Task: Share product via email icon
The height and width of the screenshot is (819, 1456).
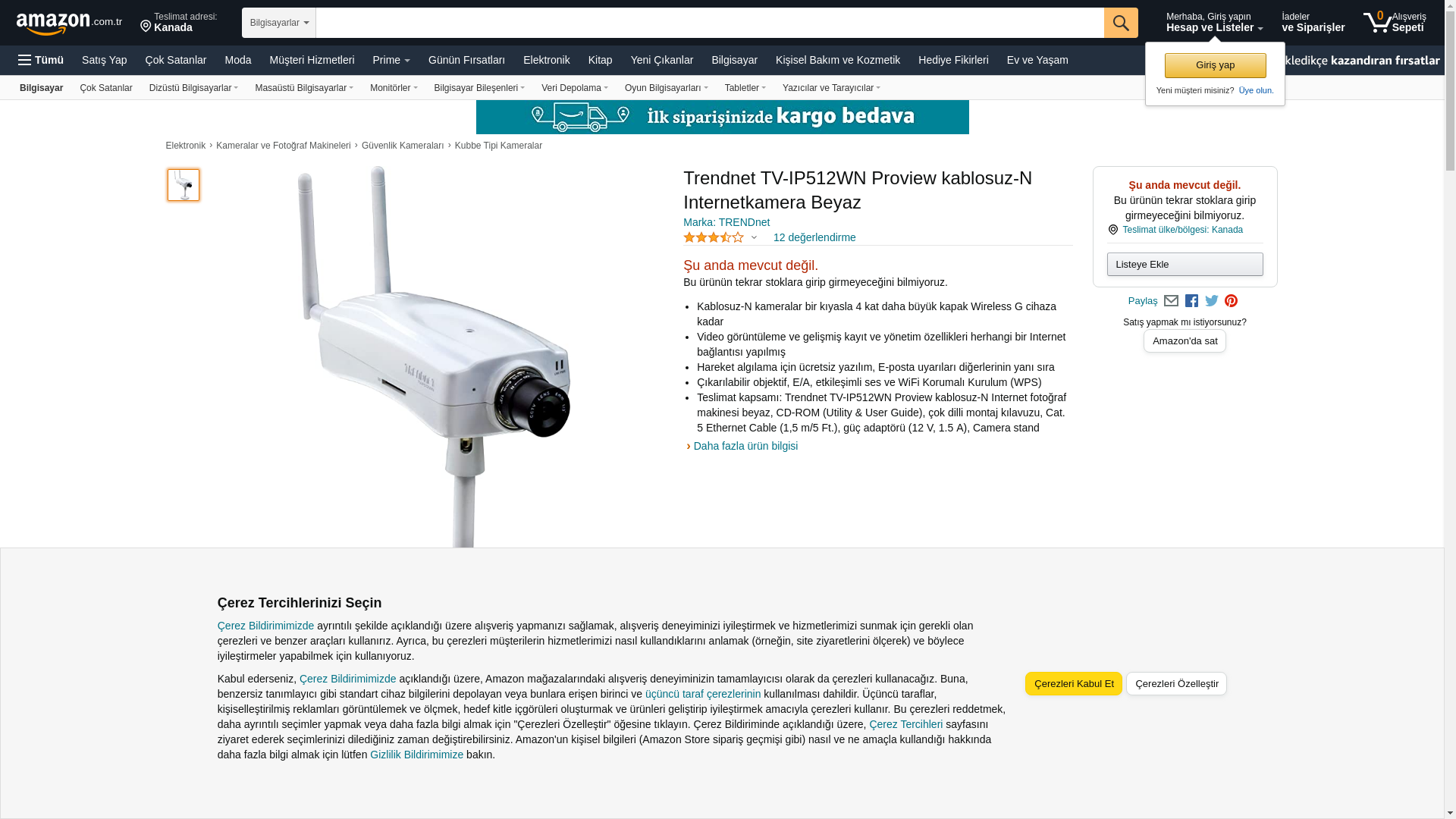Action: click(x=1171, y=301)
